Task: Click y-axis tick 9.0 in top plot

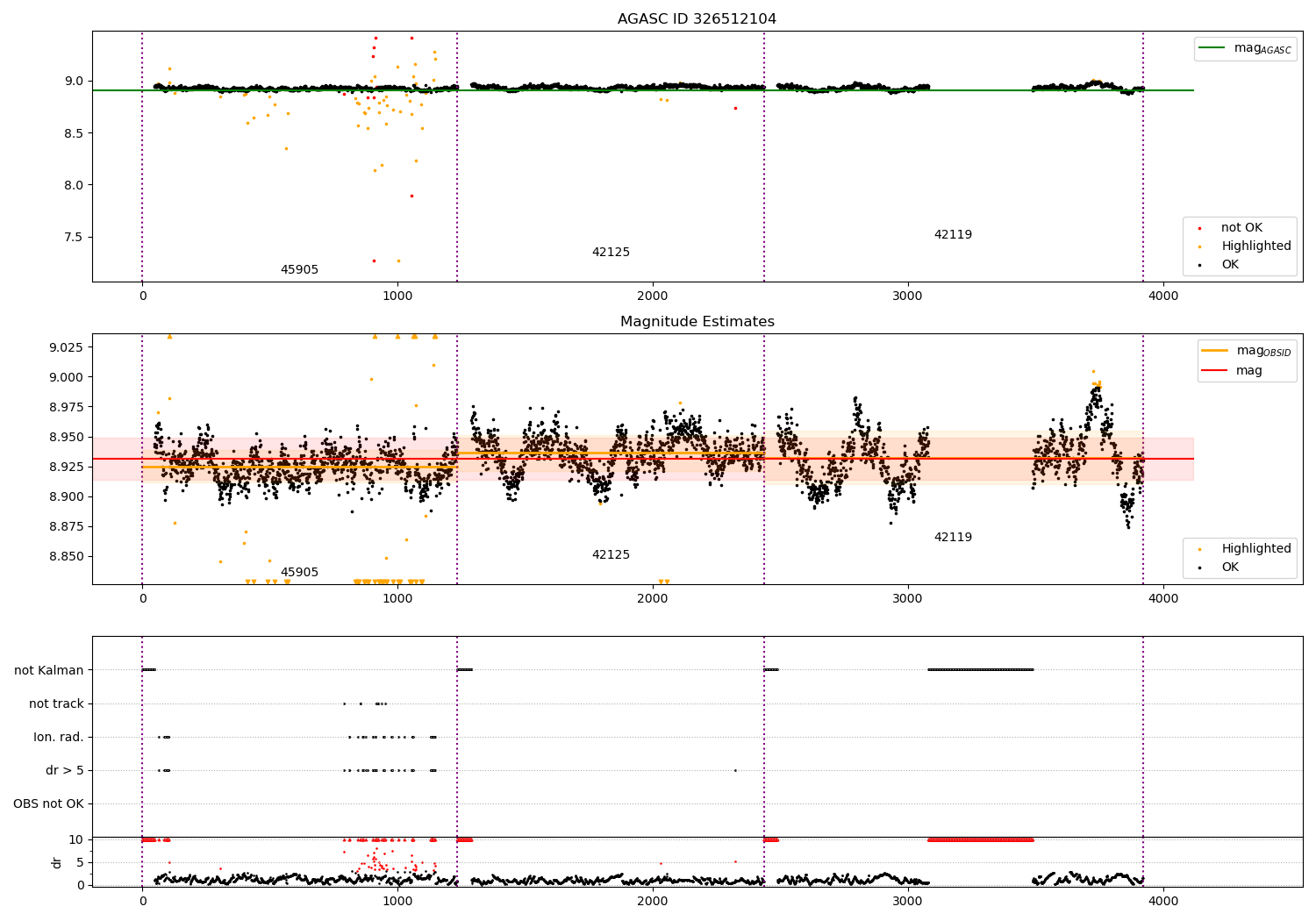Action: 73,81
